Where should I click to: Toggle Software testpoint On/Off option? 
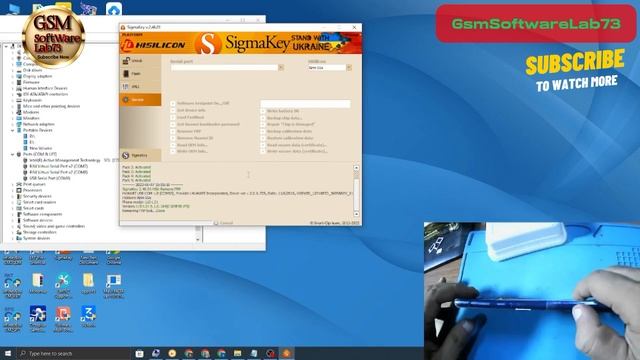200,103
